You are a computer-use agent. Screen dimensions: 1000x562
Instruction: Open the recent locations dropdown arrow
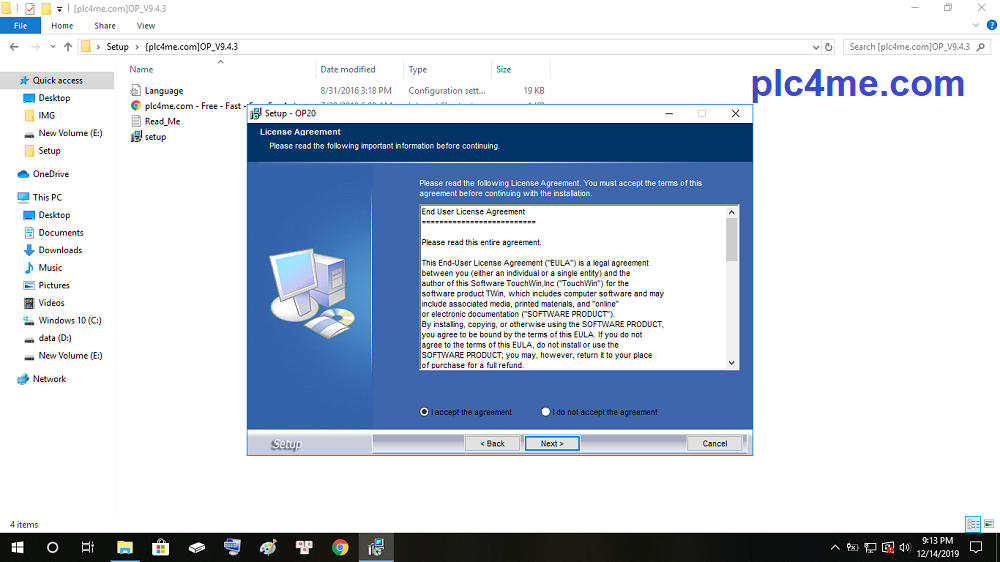[53, 47]
